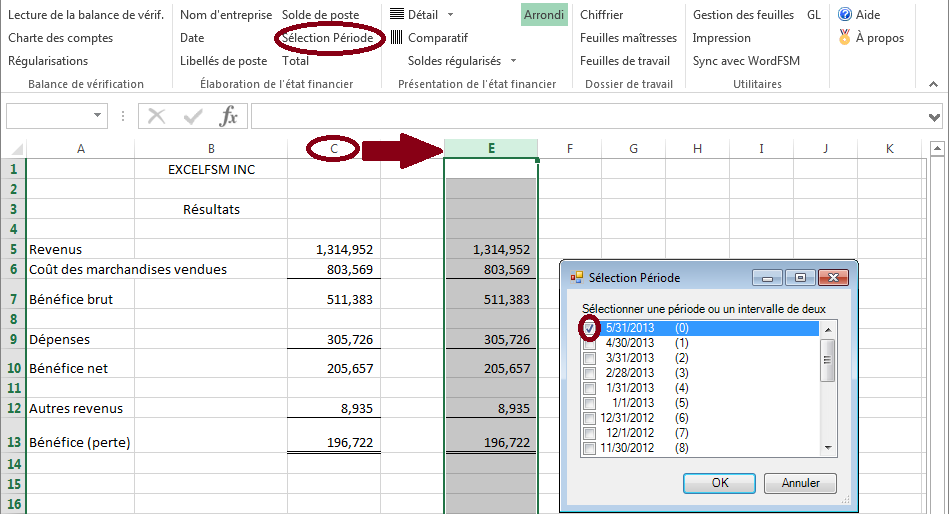The width and height of the screenshot is (949, 514).
Task: Check the 4/30/2013 period checkbox
Action: point(590,343)
